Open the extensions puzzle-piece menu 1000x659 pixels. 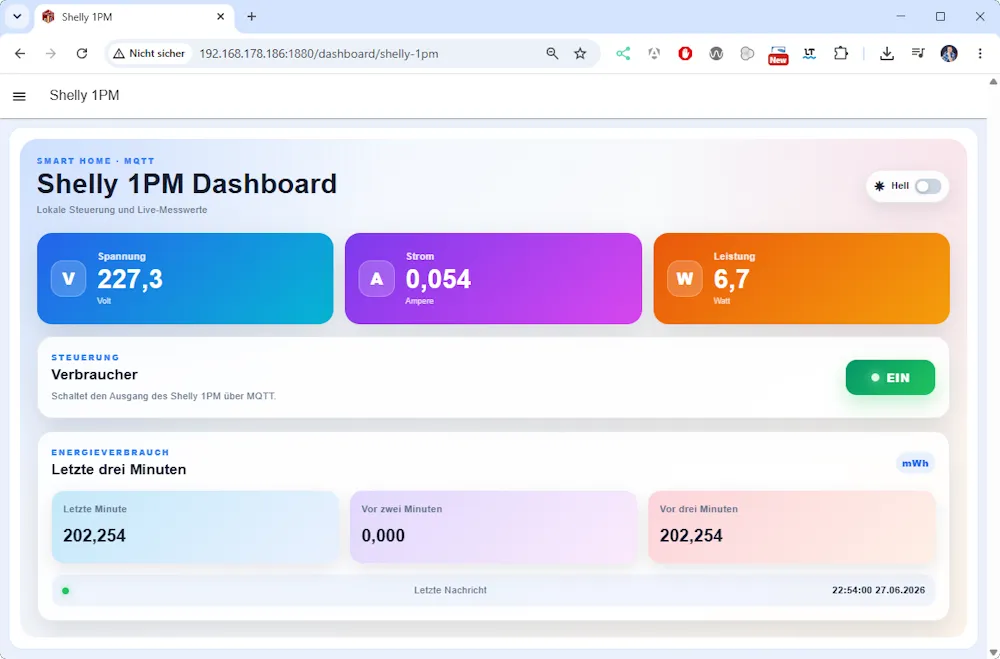(841, 54)
